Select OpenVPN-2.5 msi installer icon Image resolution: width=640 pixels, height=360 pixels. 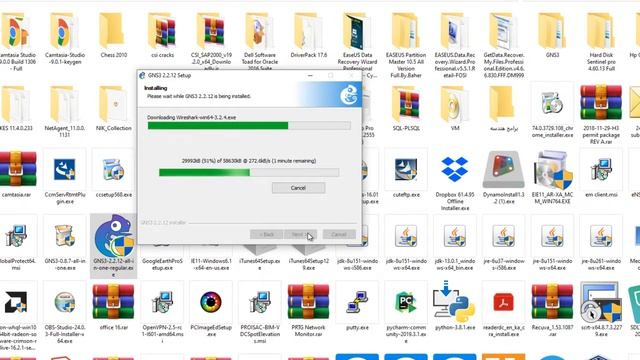[162, 302]
